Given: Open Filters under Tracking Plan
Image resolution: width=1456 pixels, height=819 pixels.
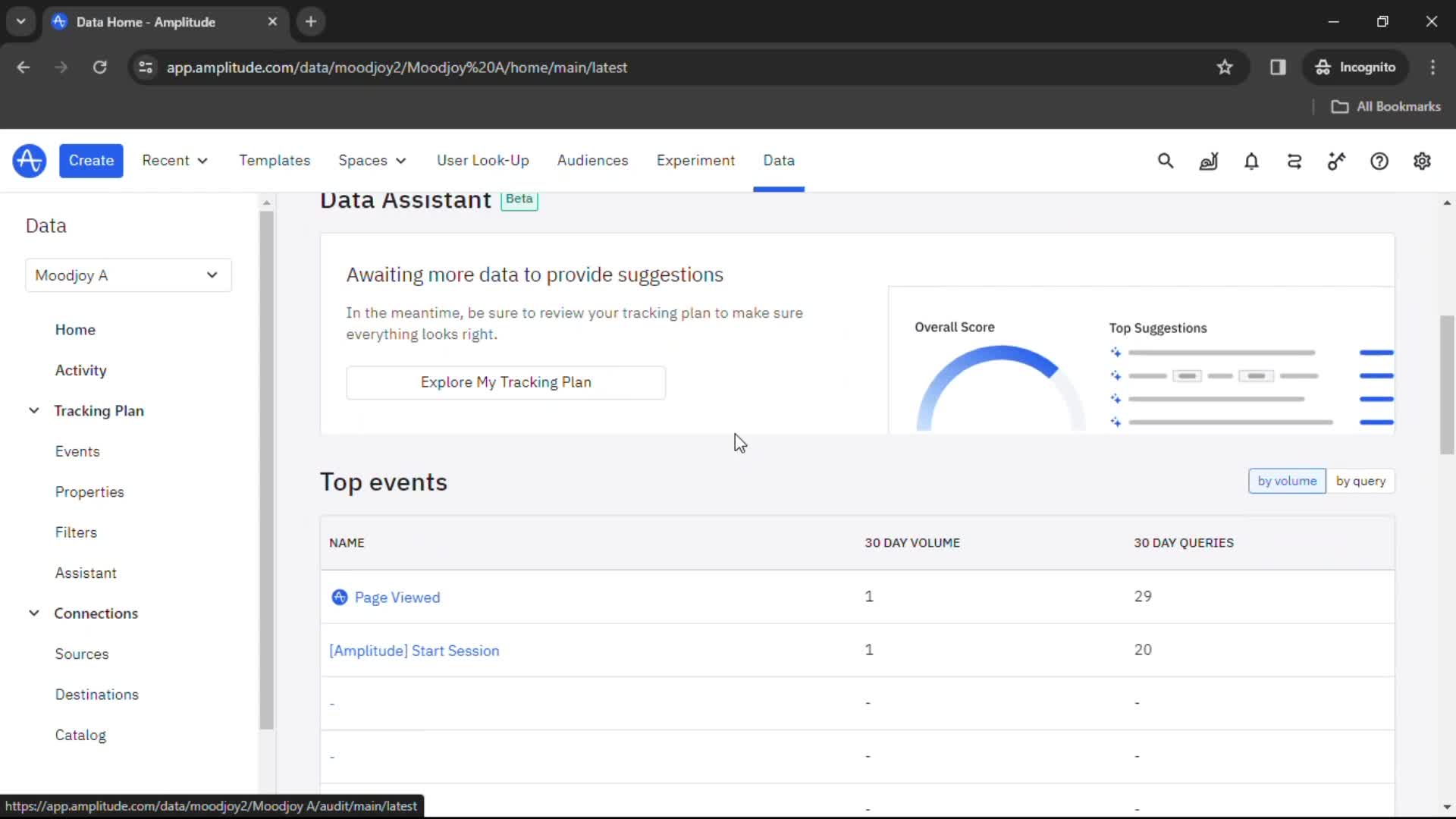Looking at the screenshot, I should point(76,532).
